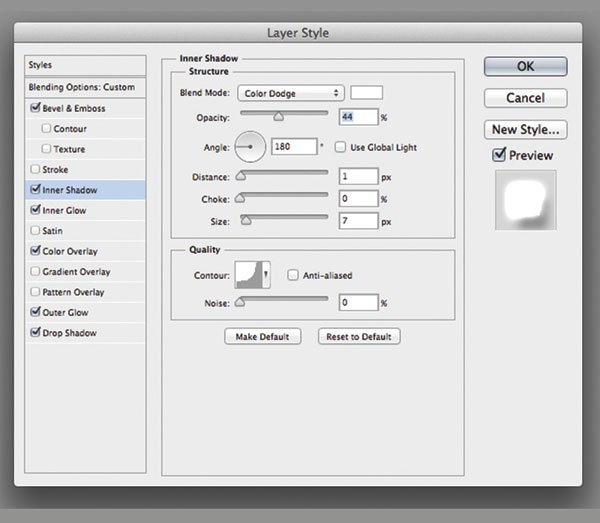This screenshot has height=523, width=600.
Task: Click the shadow color swatch
Action: 366,93
